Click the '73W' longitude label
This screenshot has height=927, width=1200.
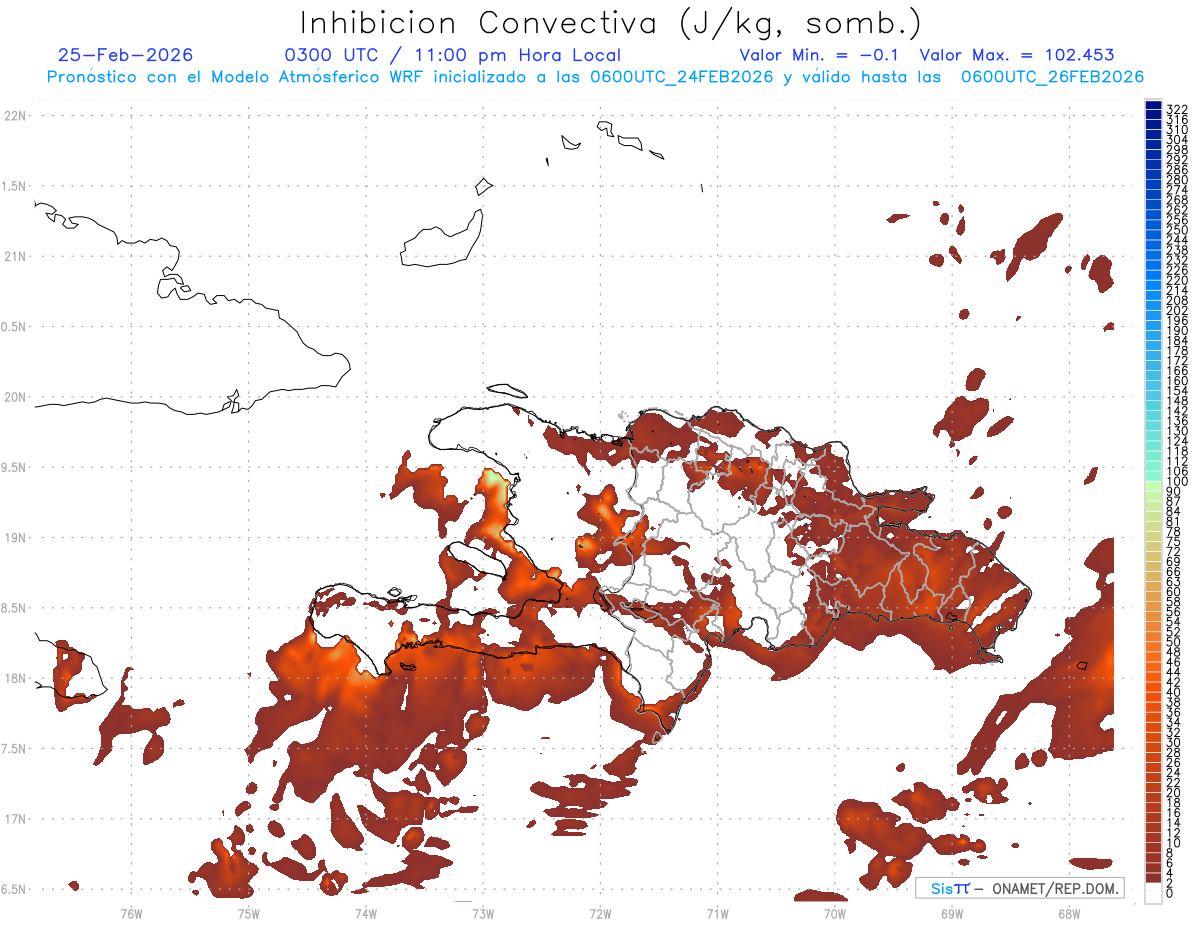(483, 913)
